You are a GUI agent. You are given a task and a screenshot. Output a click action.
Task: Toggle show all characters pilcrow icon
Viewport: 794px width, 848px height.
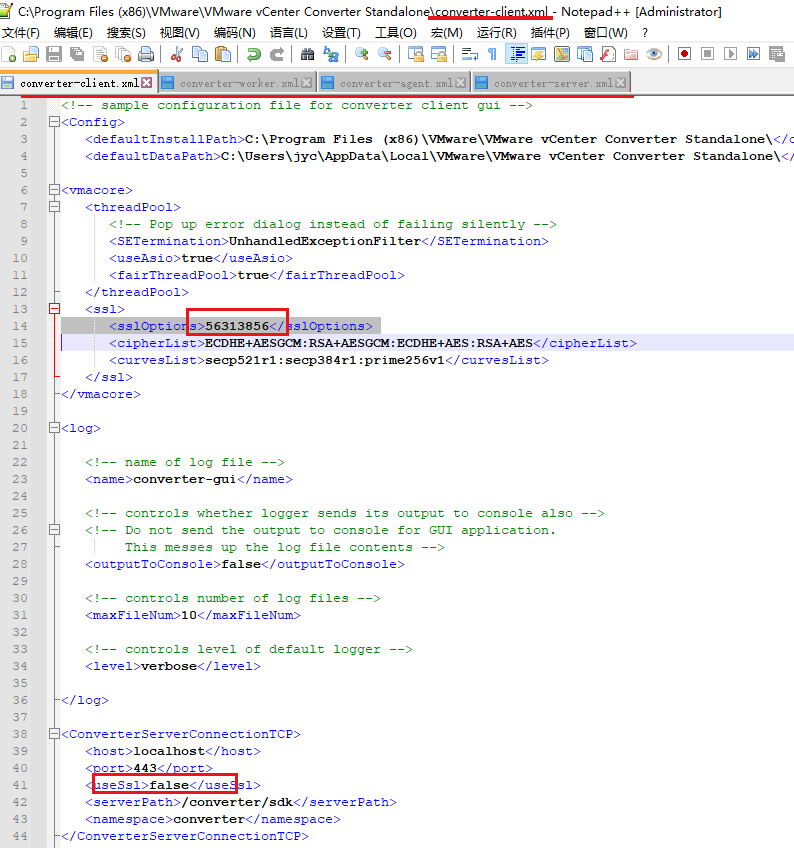coord(492,54)
